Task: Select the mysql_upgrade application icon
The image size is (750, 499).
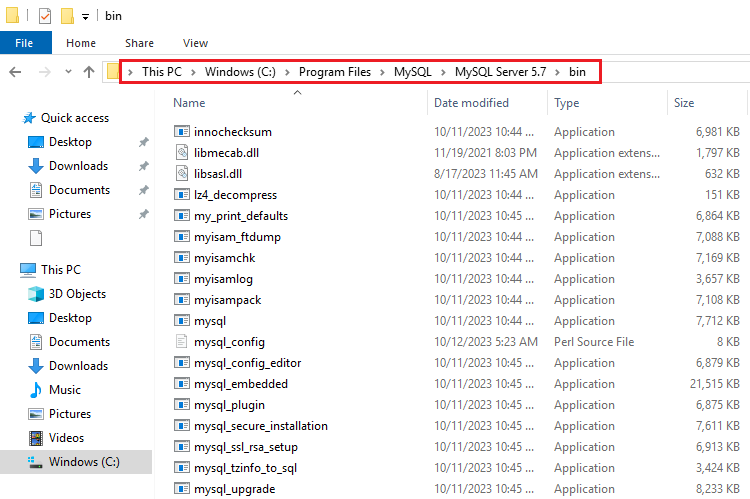Action: 182,489
